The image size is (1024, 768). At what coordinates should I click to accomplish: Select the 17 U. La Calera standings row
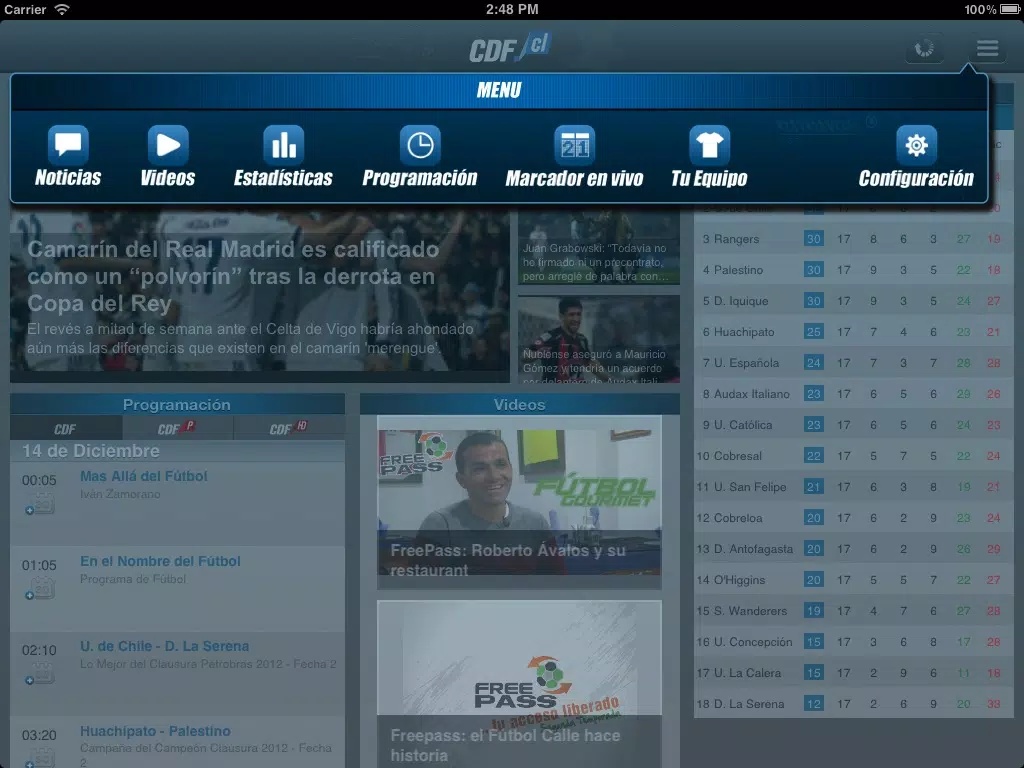point(854,673)
